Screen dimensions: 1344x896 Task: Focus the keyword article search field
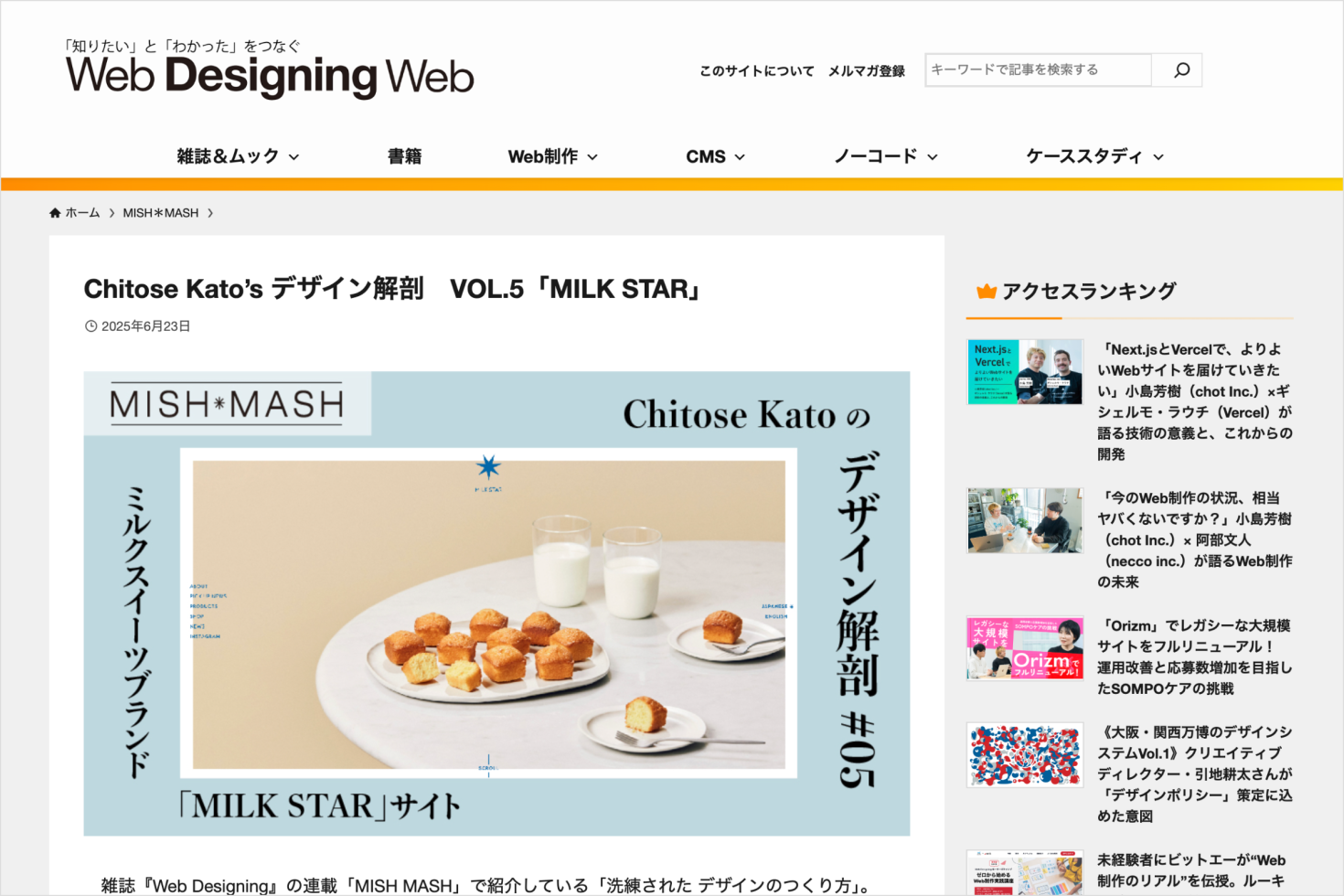[x=1039, y=69]
